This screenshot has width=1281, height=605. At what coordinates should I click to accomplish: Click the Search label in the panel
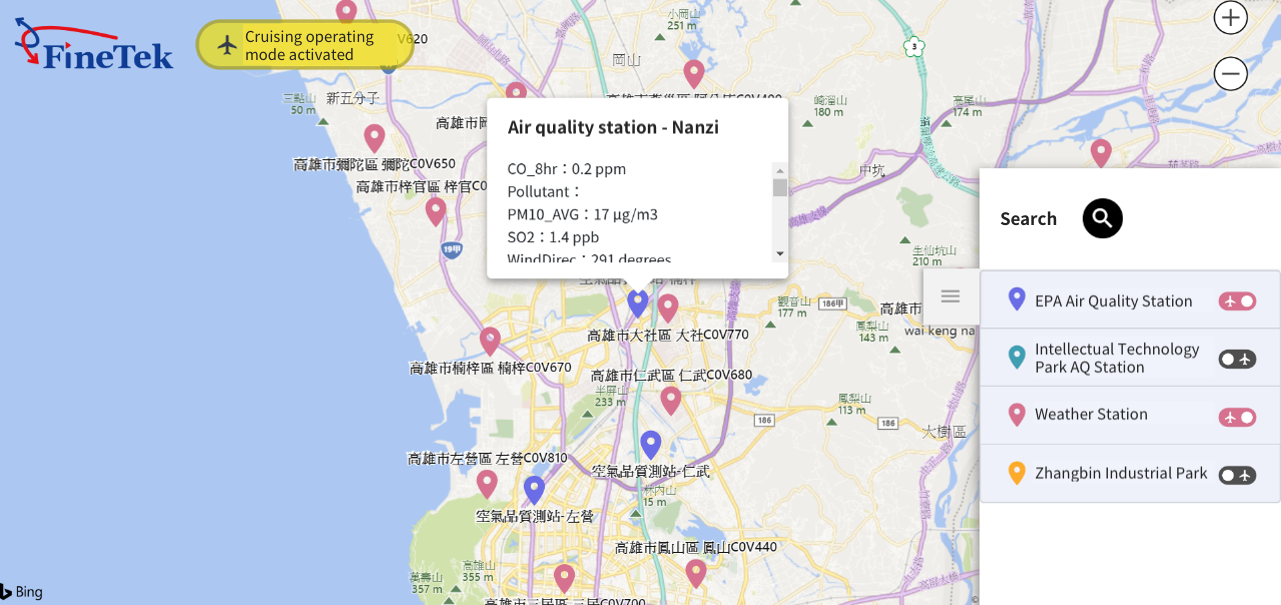(x=1028, y=218)
